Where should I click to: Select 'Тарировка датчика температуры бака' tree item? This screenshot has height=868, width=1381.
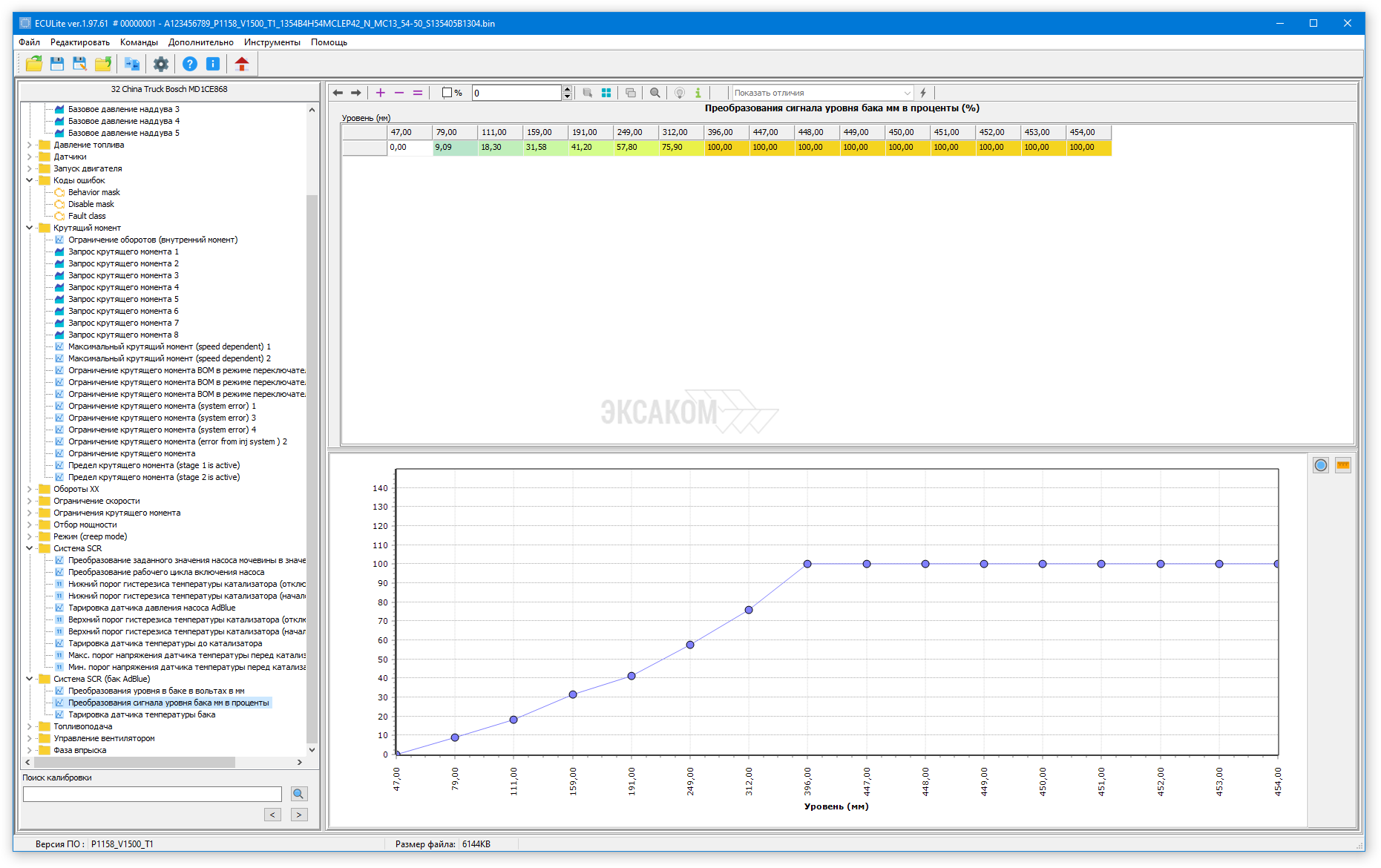[x=142, y=714]
